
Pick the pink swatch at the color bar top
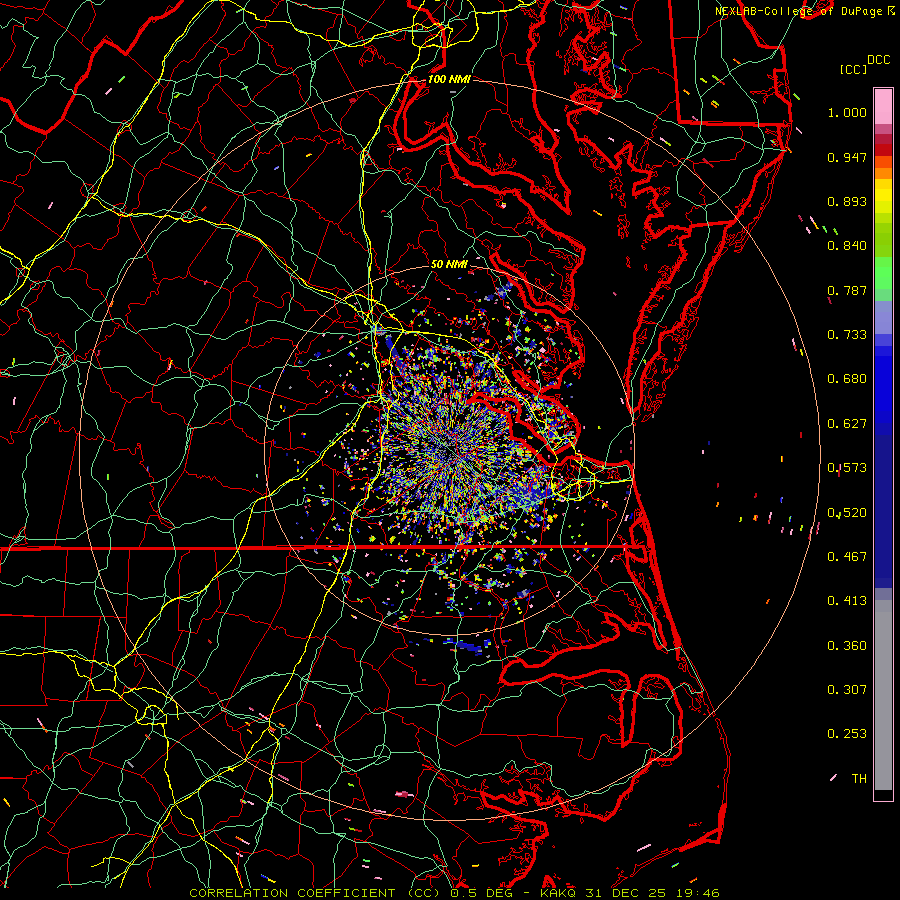click(x=883, y=107)
